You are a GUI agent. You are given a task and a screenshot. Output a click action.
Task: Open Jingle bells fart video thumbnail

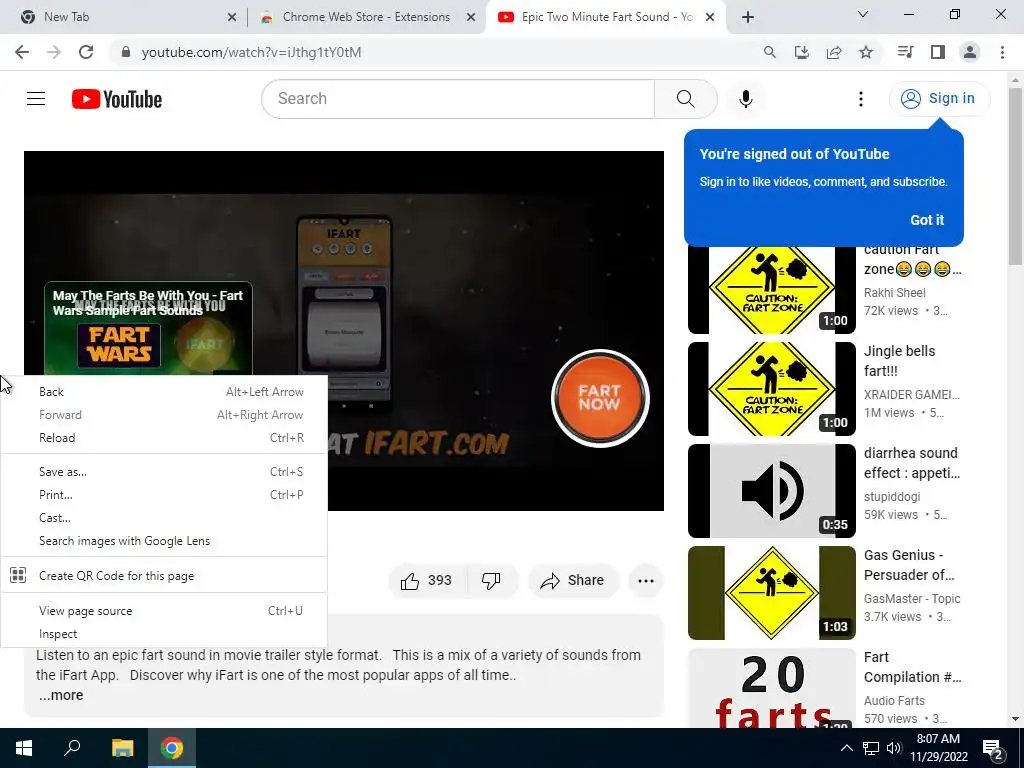click(771, 389)
